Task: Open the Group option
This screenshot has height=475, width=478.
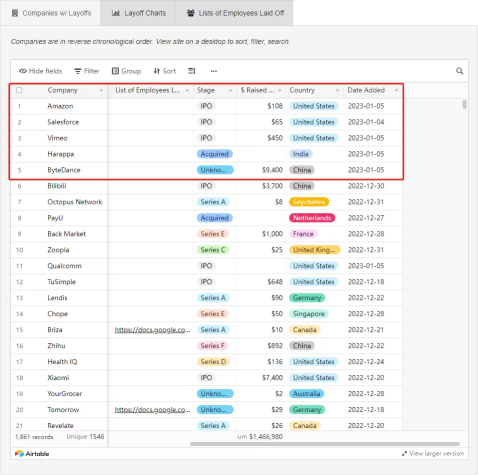Action: click(126, 71)
